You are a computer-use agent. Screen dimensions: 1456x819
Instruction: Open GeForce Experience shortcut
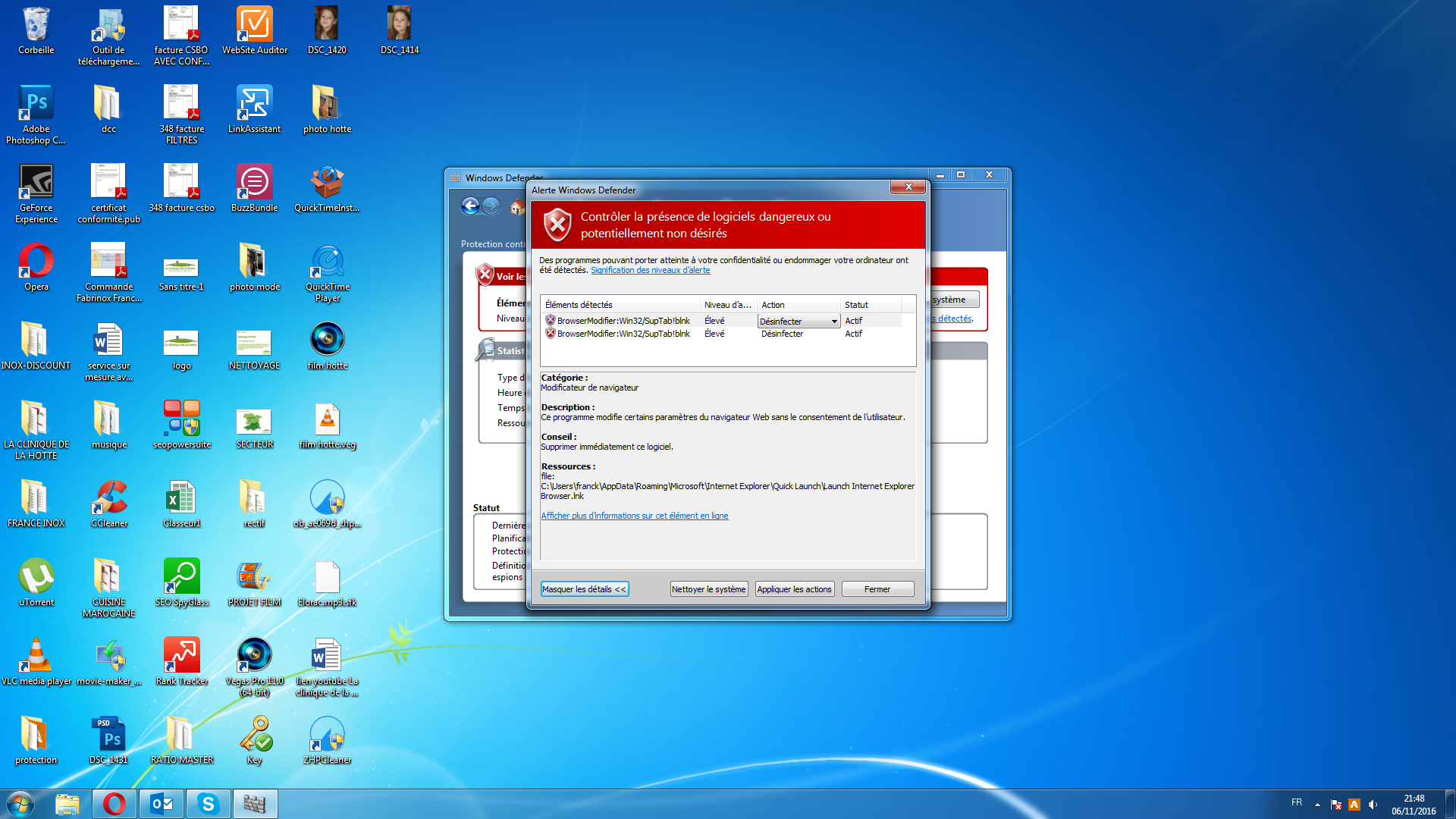[36, 193]
